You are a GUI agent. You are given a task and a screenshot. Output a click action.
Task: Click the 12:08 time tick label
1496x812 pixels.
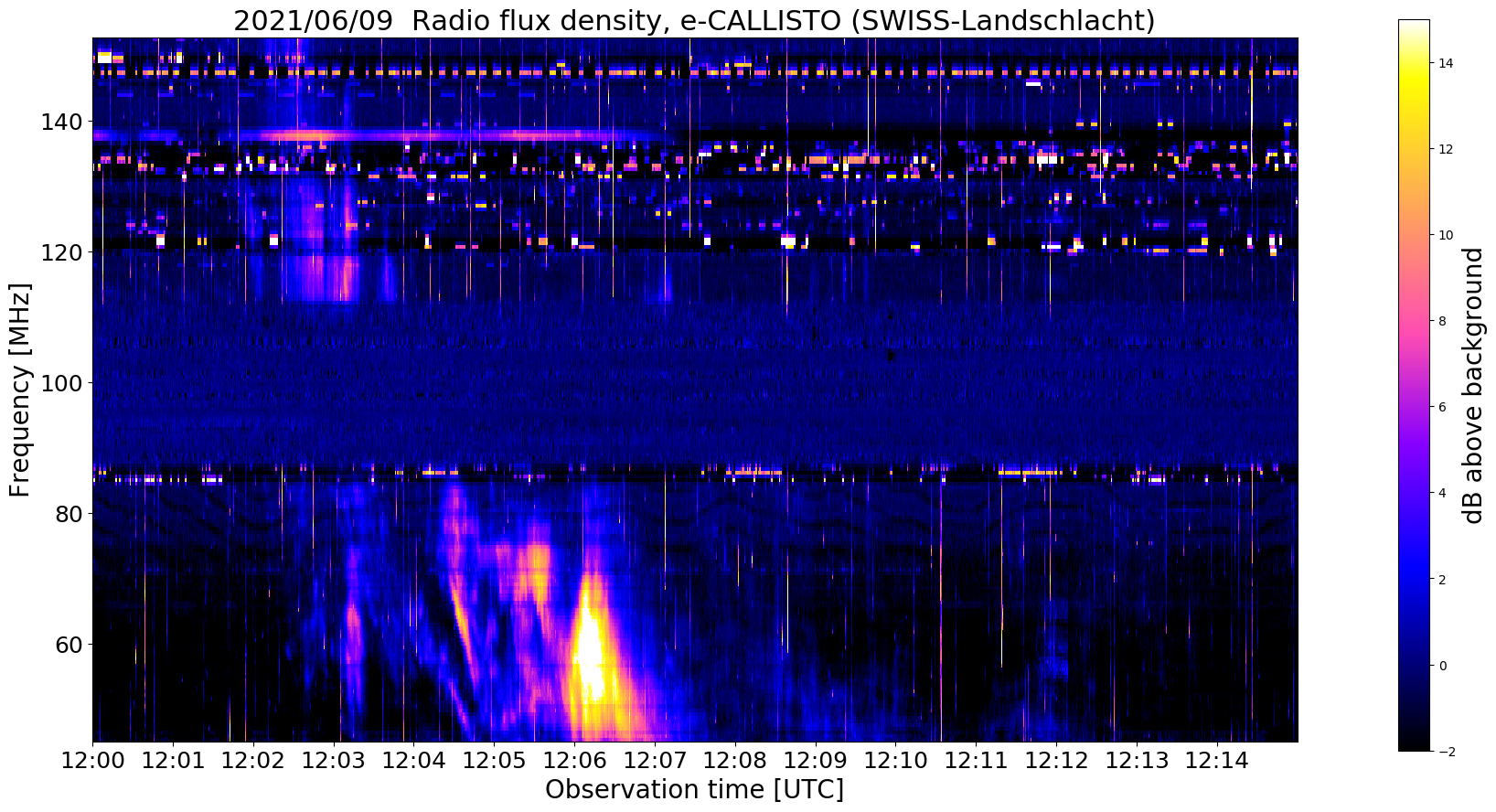pos(735,761)
